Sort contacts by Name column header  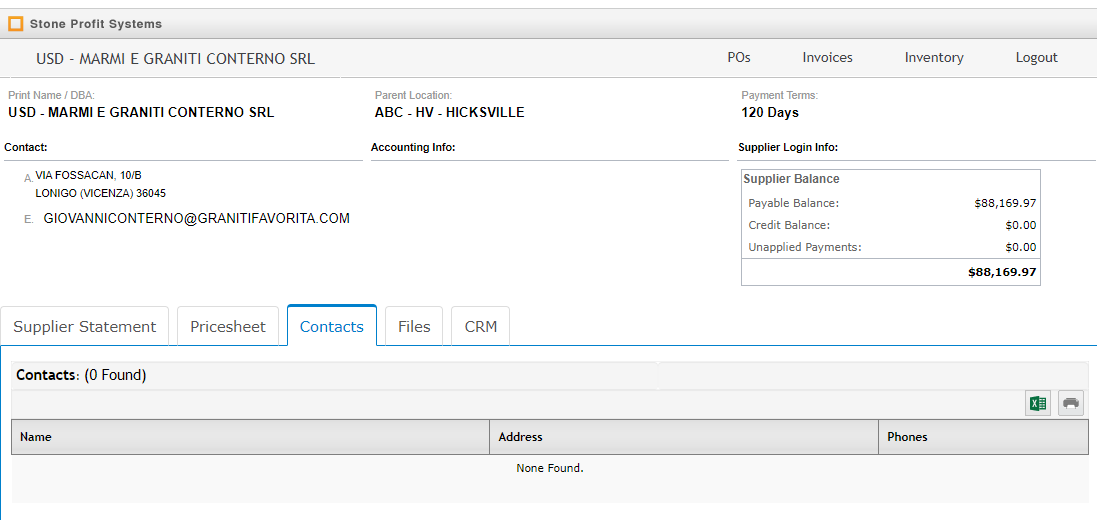coord(250,437)
